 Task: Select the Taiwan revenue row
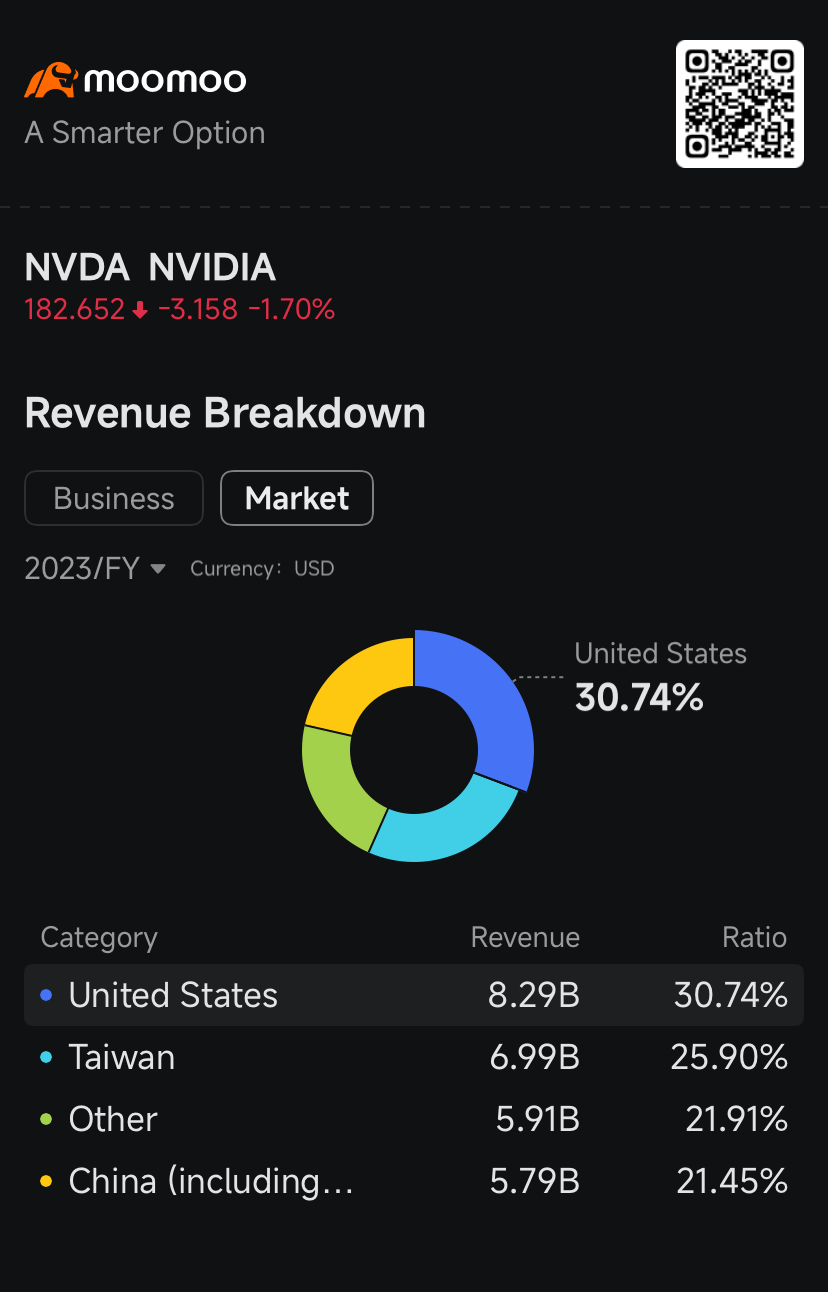click(x=413, y=1057)
